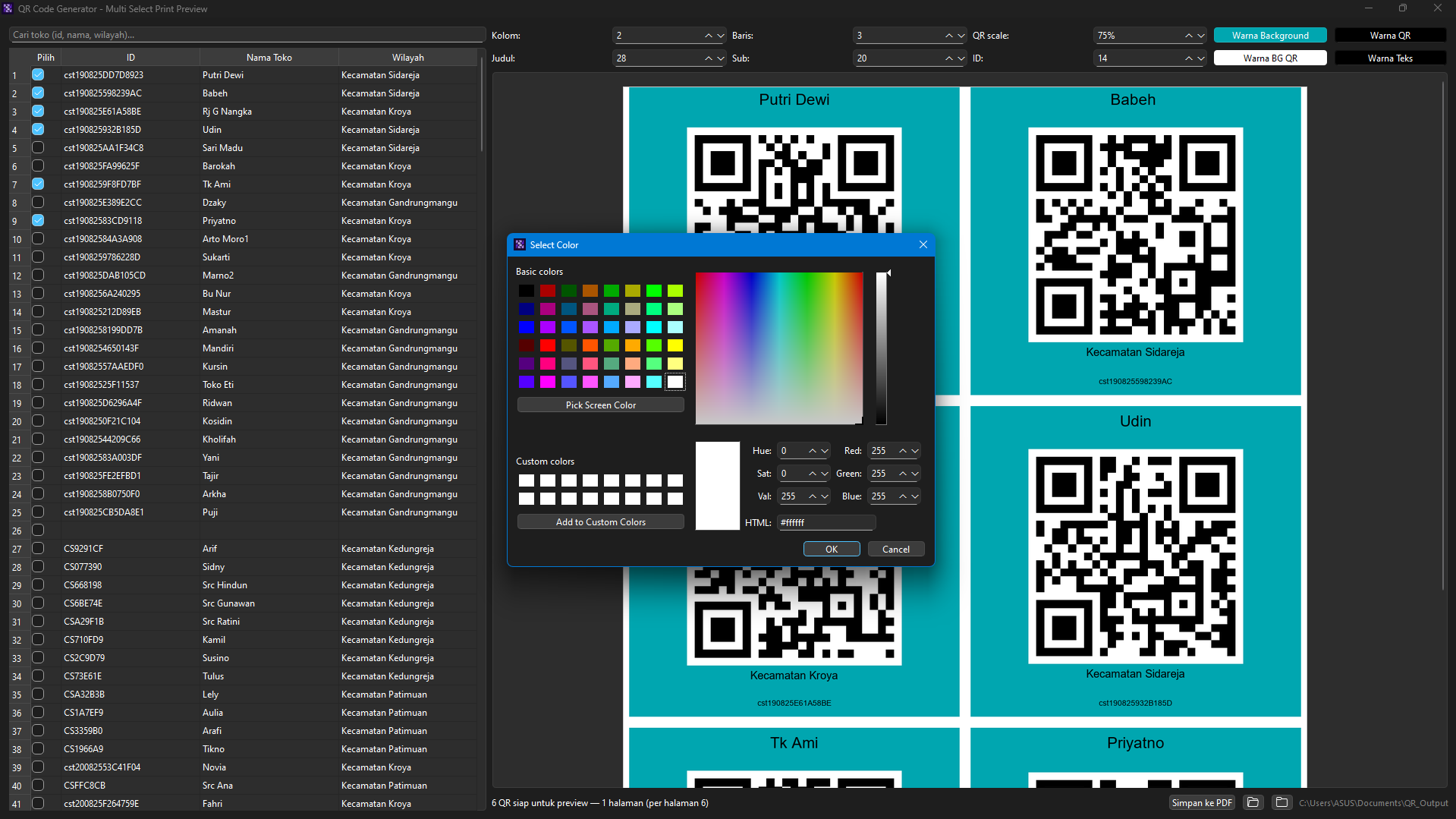Activate Pick Screen Color

[600, 405]
